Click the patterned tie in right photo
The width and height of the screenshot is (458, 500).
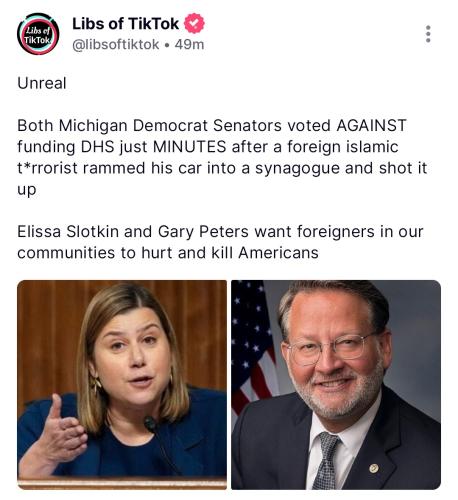[x=327, y=461]
